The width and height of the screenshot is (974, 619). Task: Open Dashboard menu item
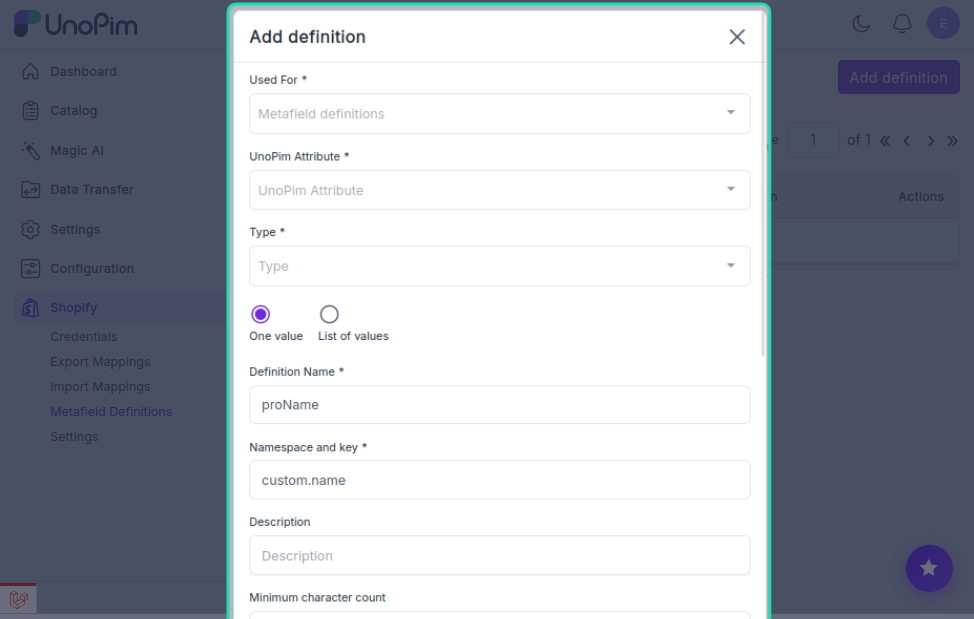tap(83, 71)
